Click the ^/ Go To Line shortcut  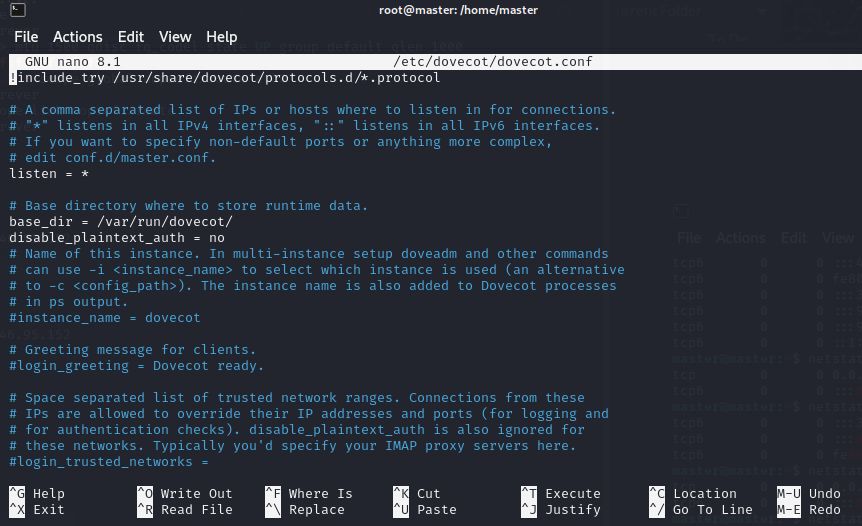[701, 510]
